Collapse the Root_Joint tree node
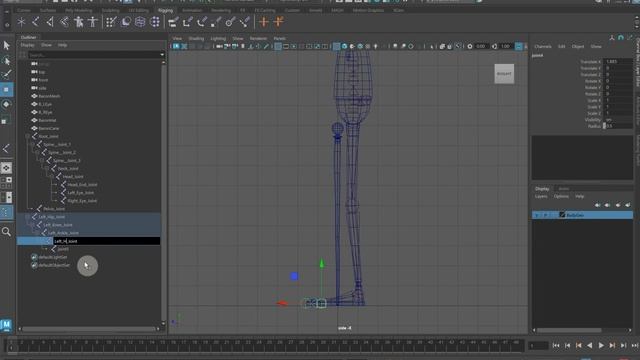Screen dimensions: 640x360 (x=28, y=136)
